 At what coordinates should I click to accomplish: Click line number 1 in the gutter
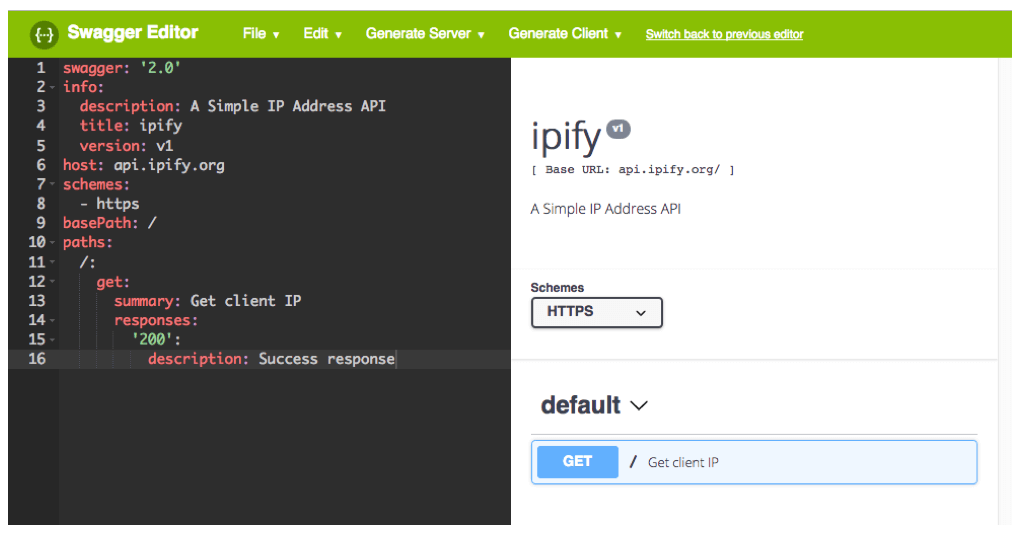coord(41,68)
